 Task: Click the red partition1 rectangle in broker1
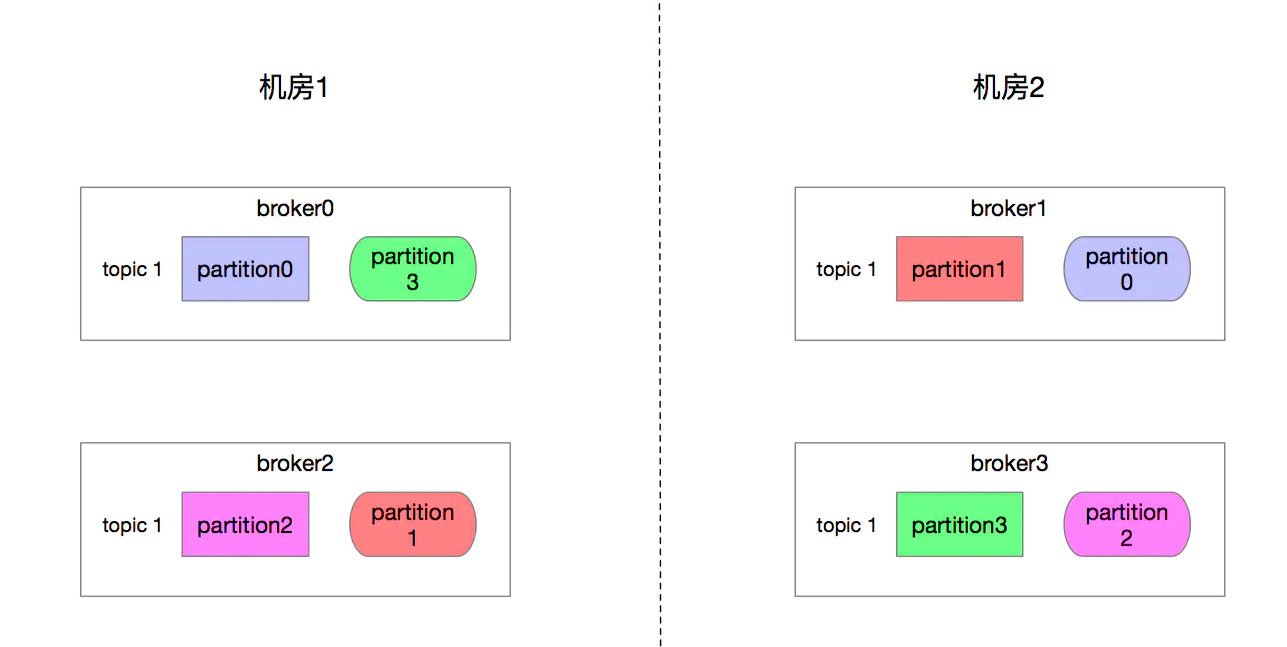tap(959, 269)
